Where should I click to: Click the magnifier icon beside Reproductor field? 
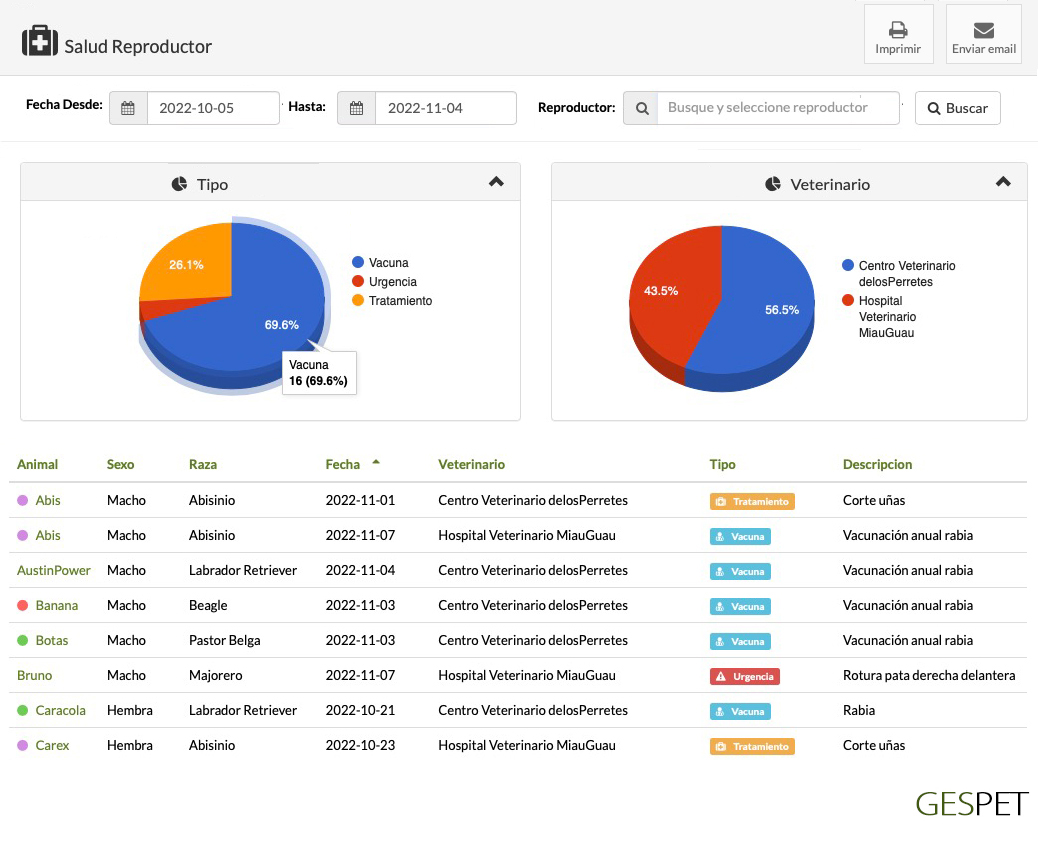click(x=640, y=108)
